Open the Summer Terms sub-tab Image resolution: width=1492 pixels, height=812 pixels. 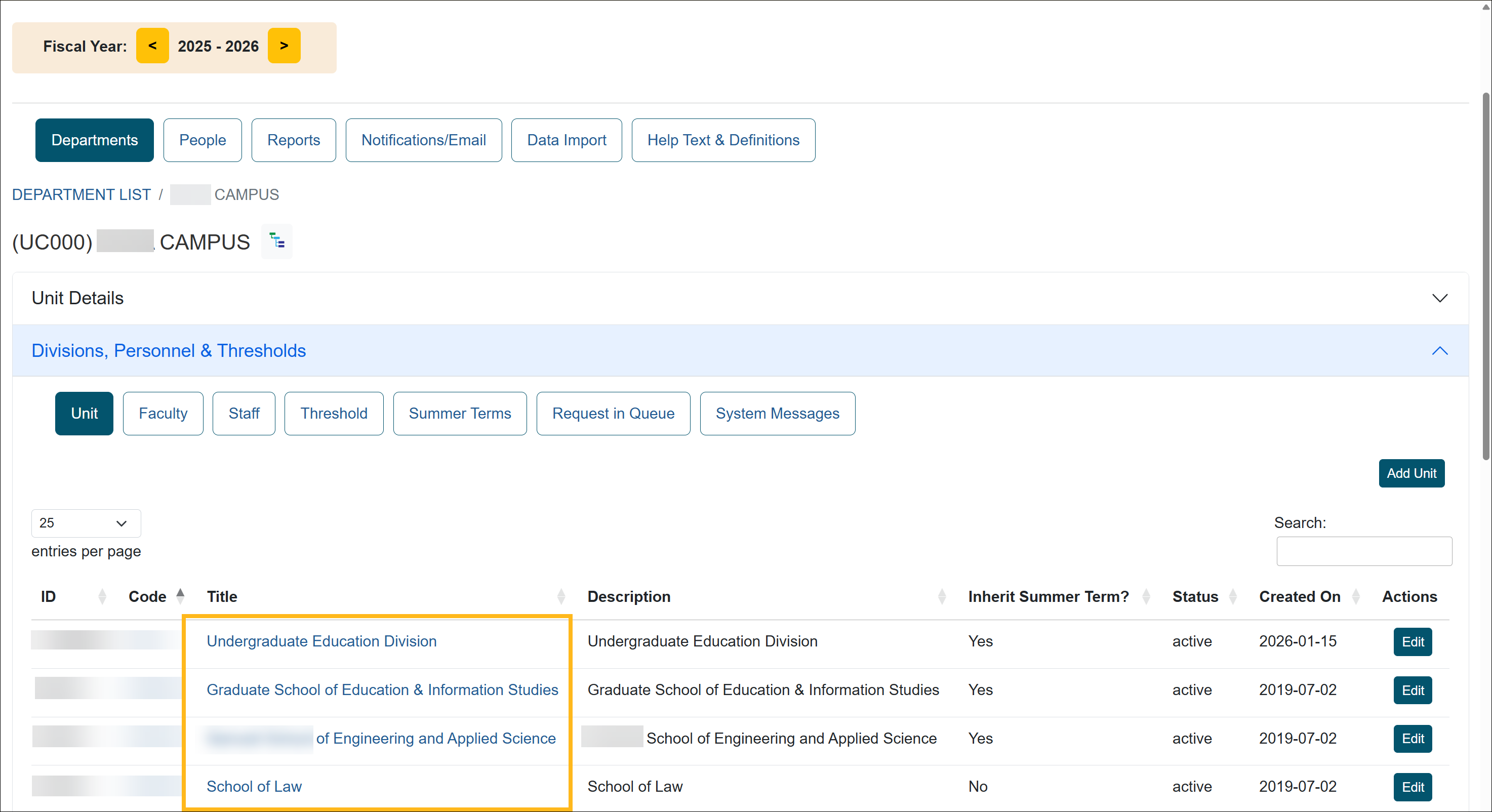(459, 414)
